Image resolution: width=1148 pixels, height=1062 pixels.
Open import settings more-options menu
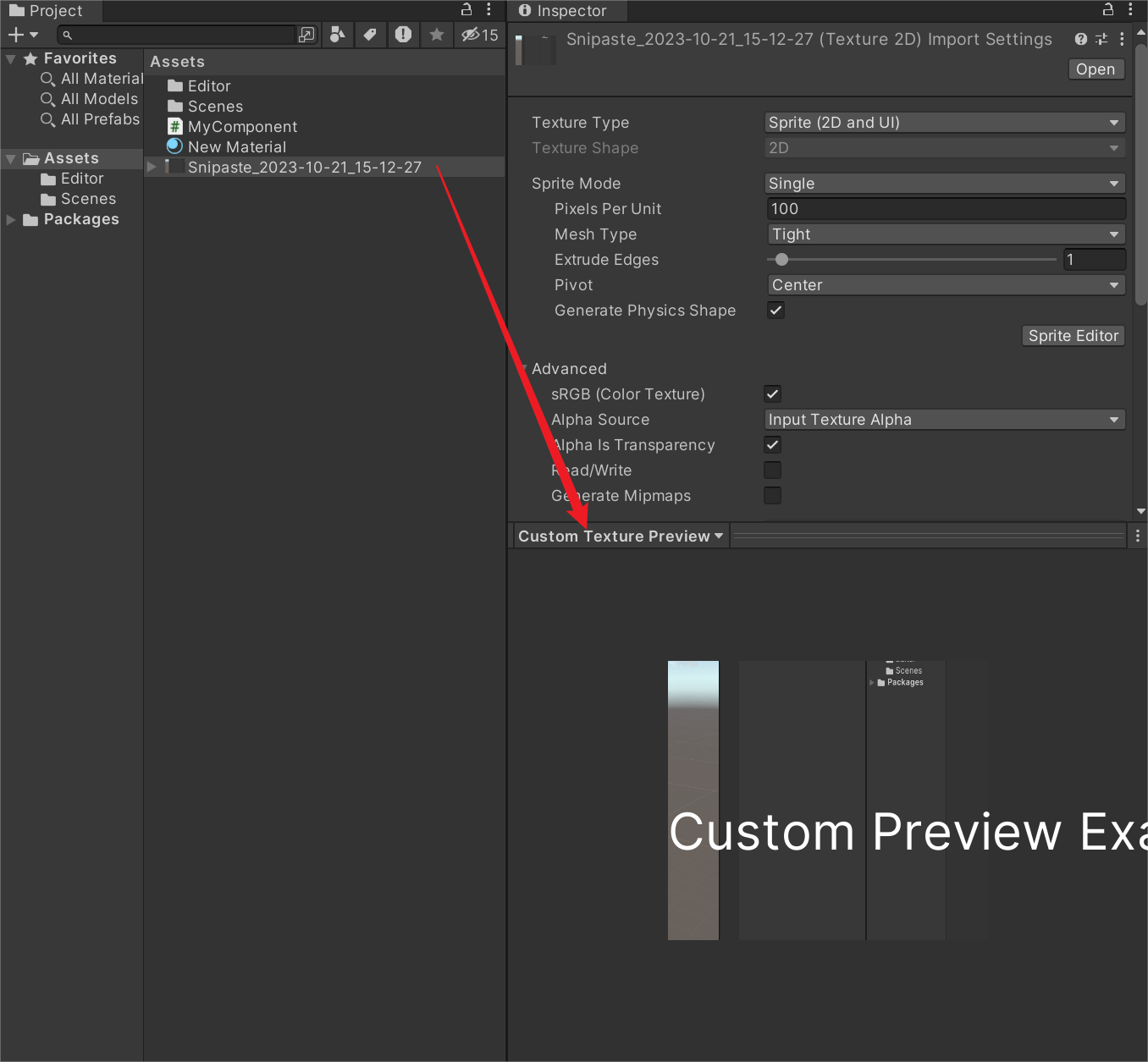(1122, 39)
